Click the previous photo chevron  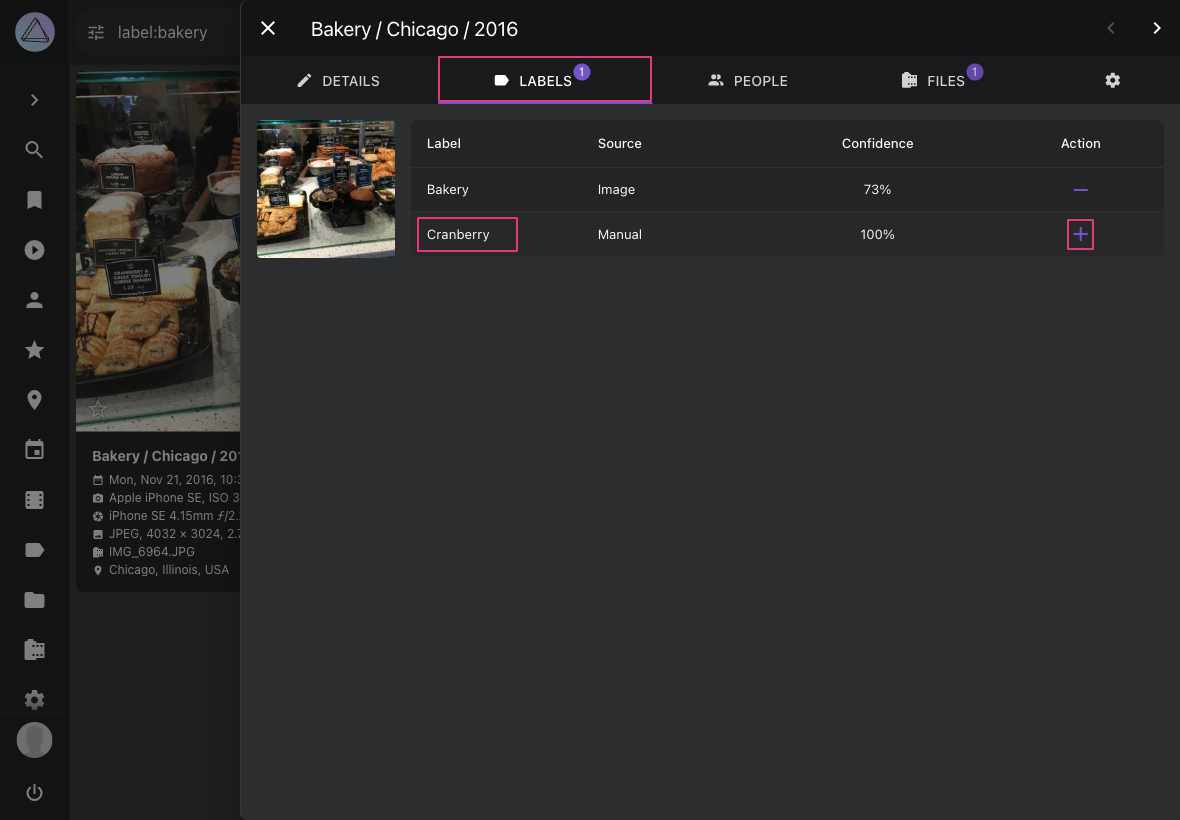[1110, 28]
